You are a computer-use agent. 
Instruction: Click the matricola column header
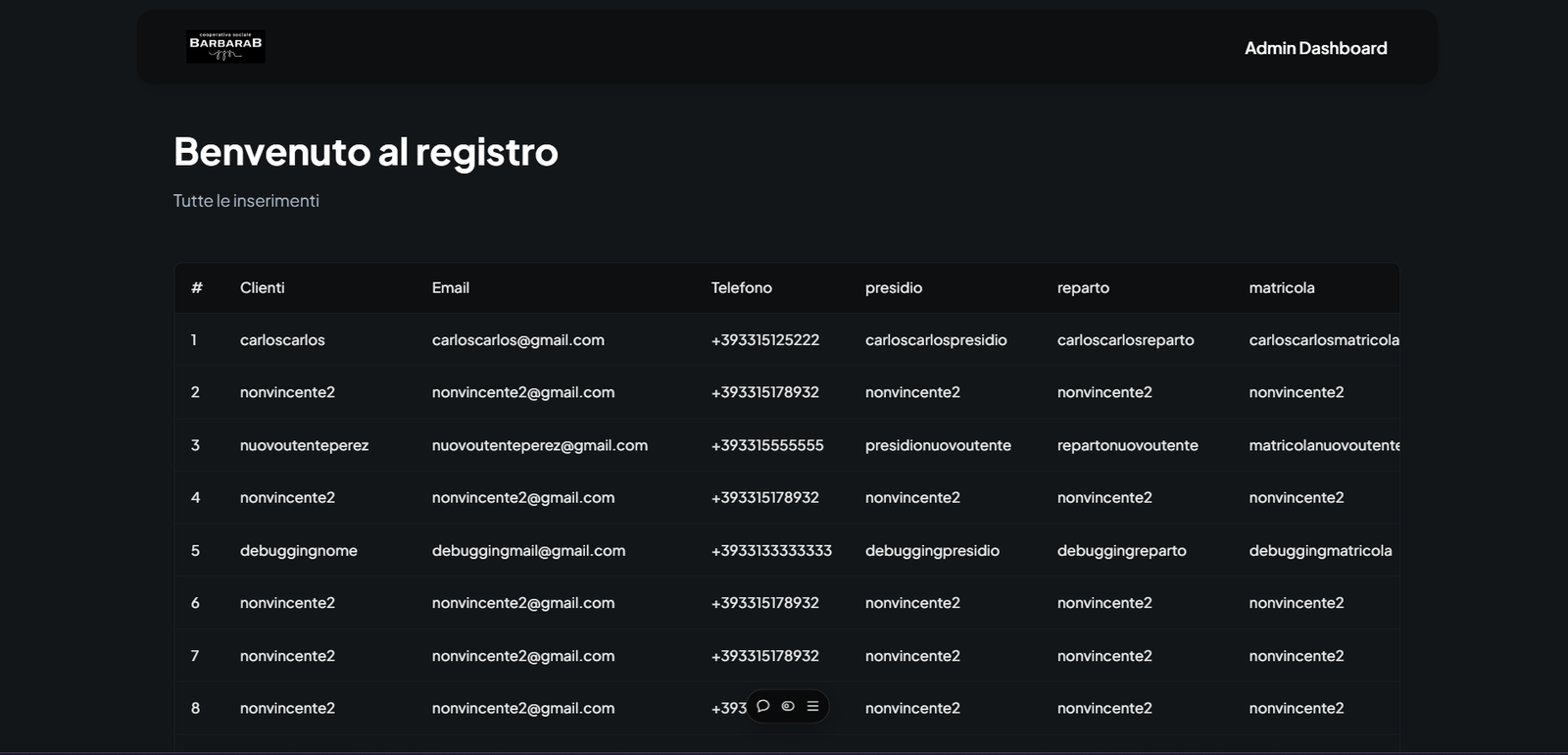[1282, 287]
